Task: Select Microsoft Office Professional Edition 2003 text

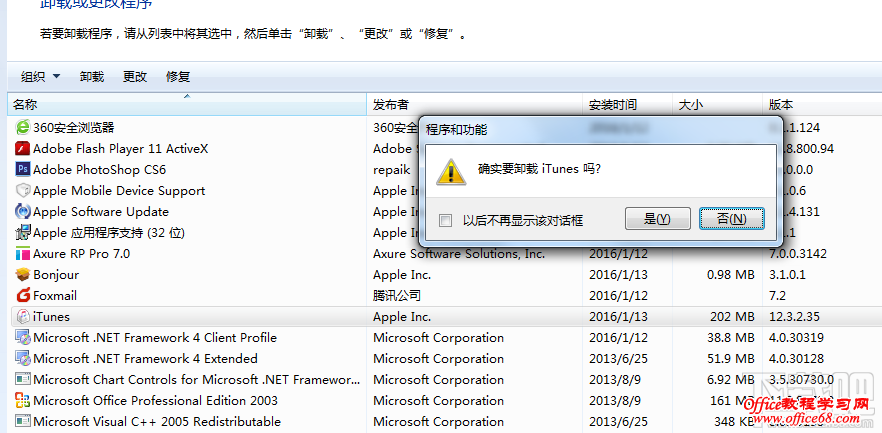Action: (156, 400)
